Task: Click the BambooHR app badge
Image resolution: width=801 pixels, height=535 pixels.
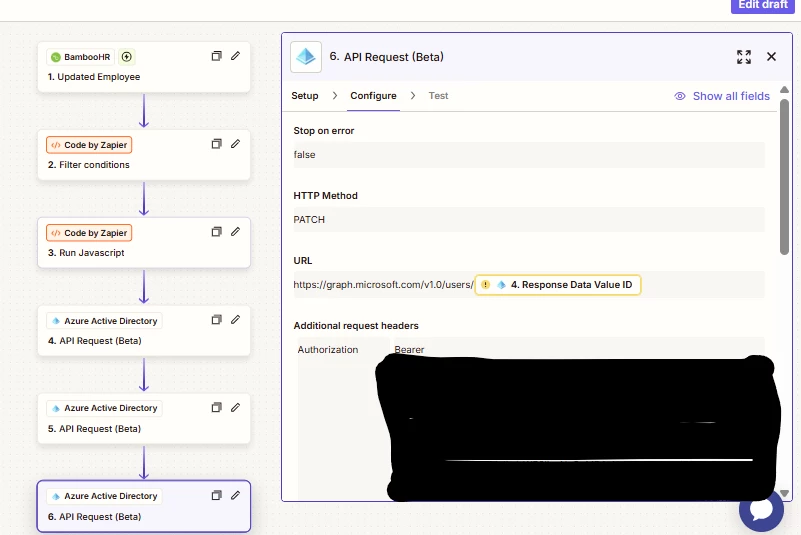Action: click(81, 57)
